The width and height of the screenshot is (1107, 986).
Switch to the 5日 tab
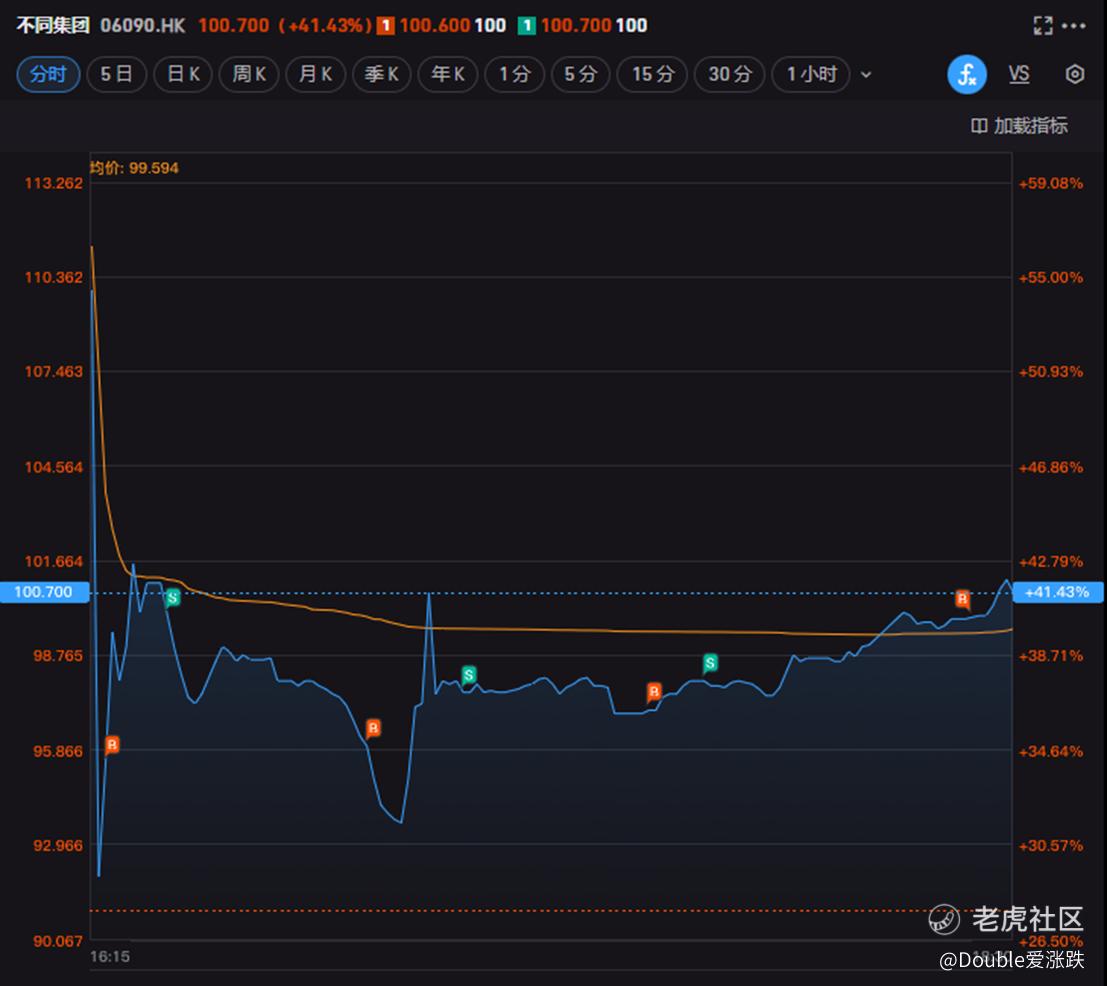pos(116,75)
